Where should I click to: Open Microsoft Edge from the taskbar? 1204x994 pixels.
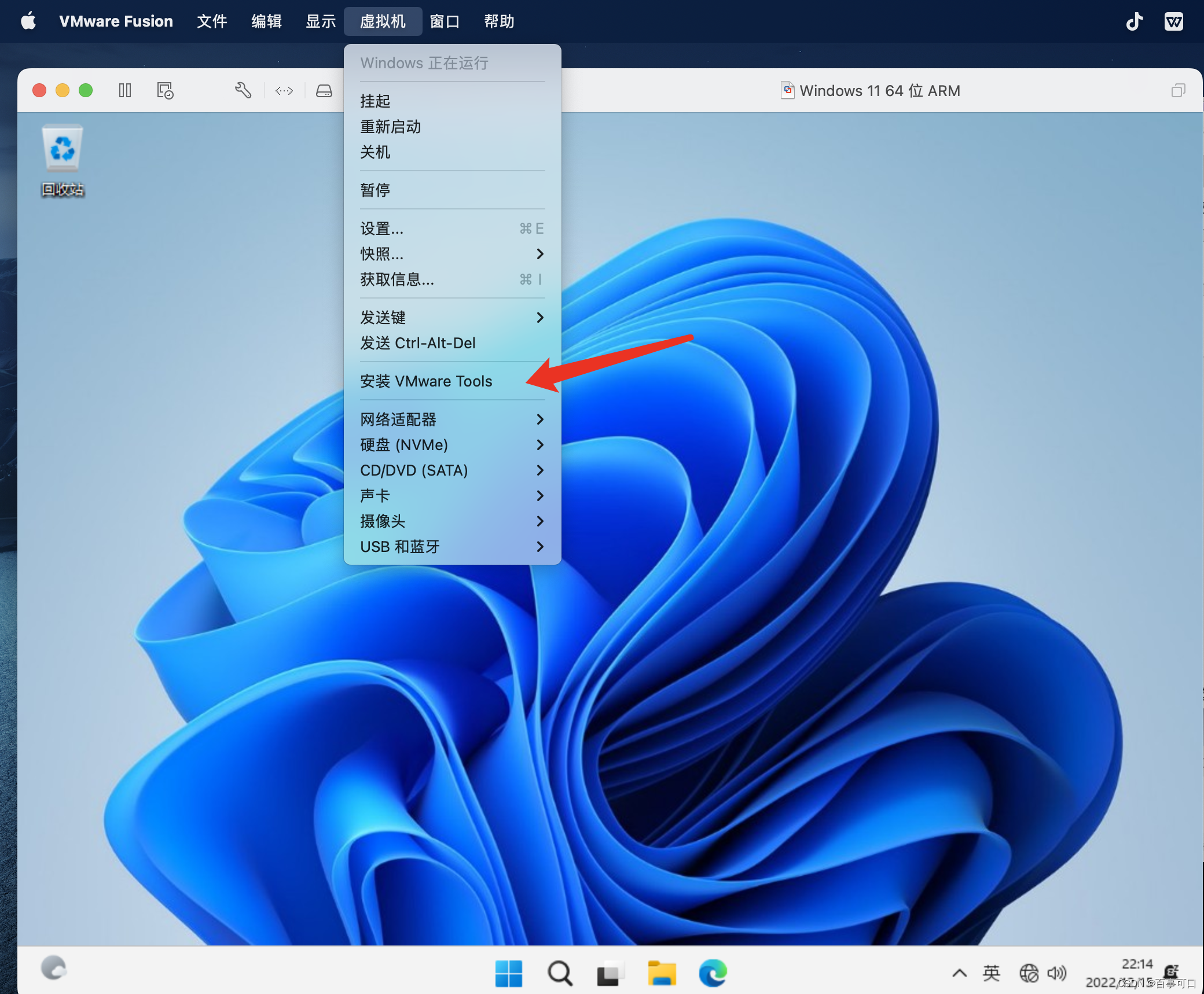[x=713, y=973]
